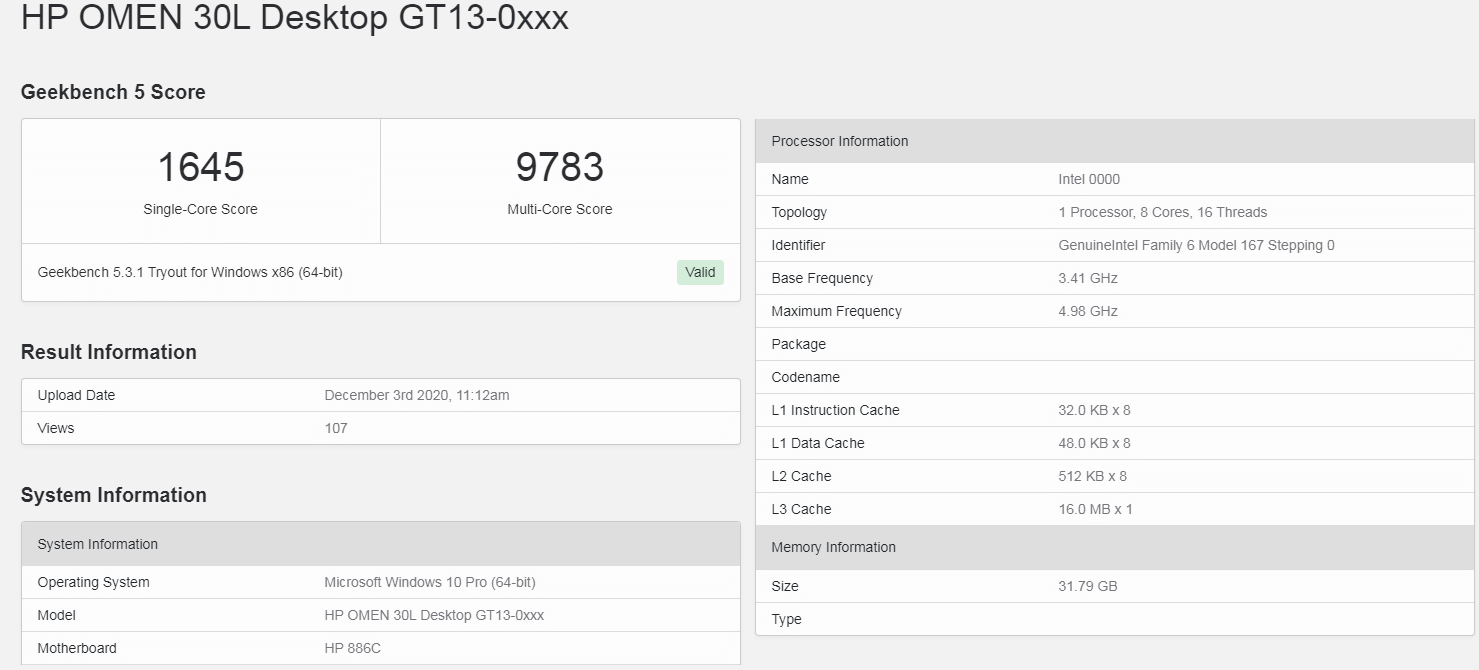Viewport: 1479px width, 670px height.
Task: Select Microsoft Windows 10 Pro (64-bit) value
Action: (x=430, y=582)
